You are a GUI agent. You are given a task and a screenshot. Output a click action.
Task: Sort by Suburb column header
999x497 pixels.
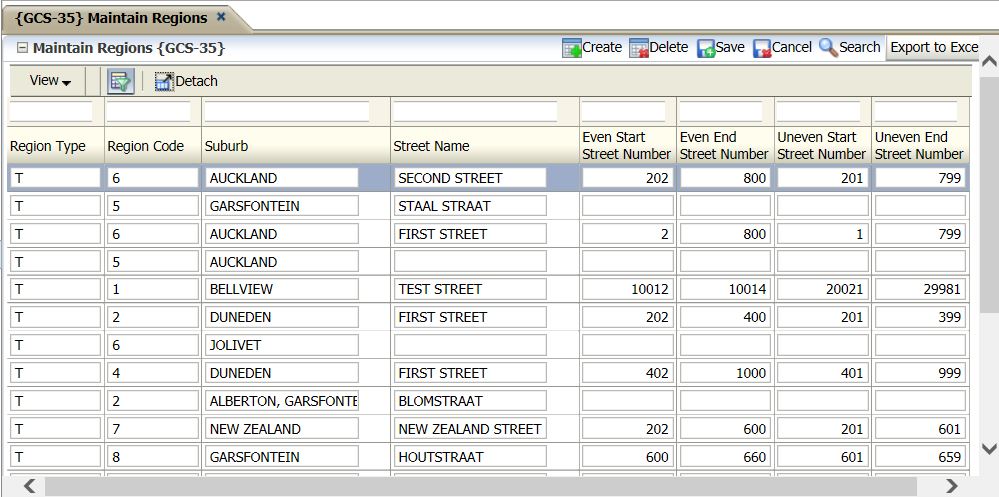227,146
